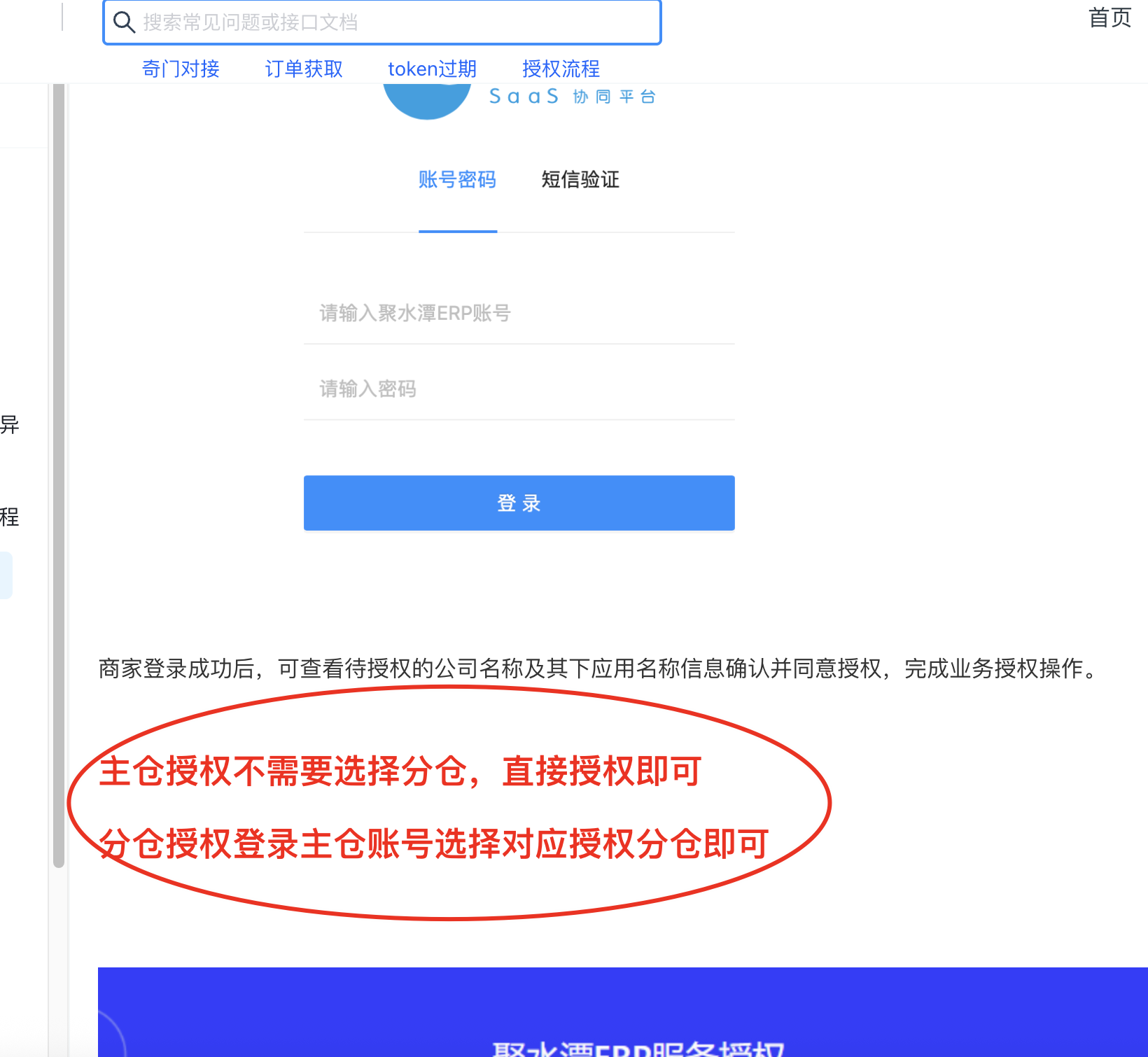1148x1057 pixels.
Task: Click the magnifier search icon
Action: pos(124,22)
